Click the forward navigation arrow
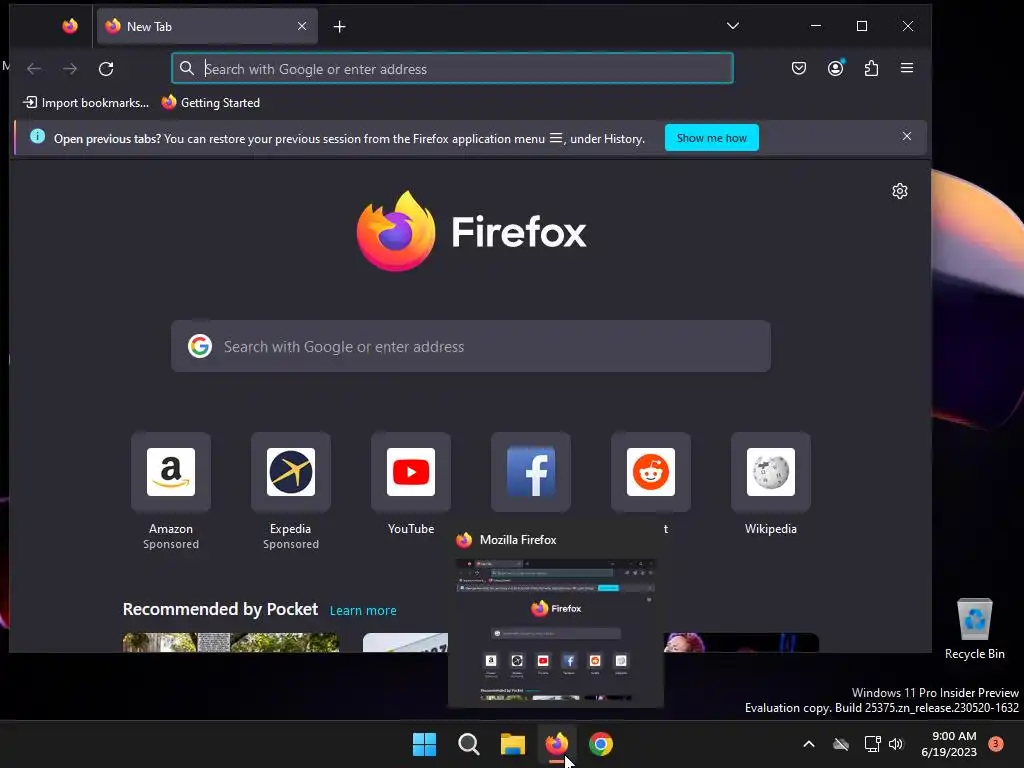Screen dimensions: 1024x768 click(x=70, y=69)
